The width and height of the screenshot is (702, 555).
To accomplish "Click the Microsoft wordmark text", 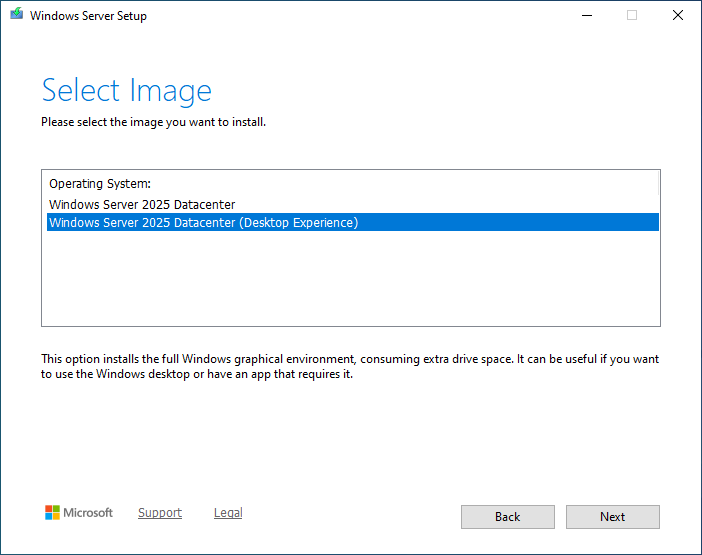I will [88, 513].
